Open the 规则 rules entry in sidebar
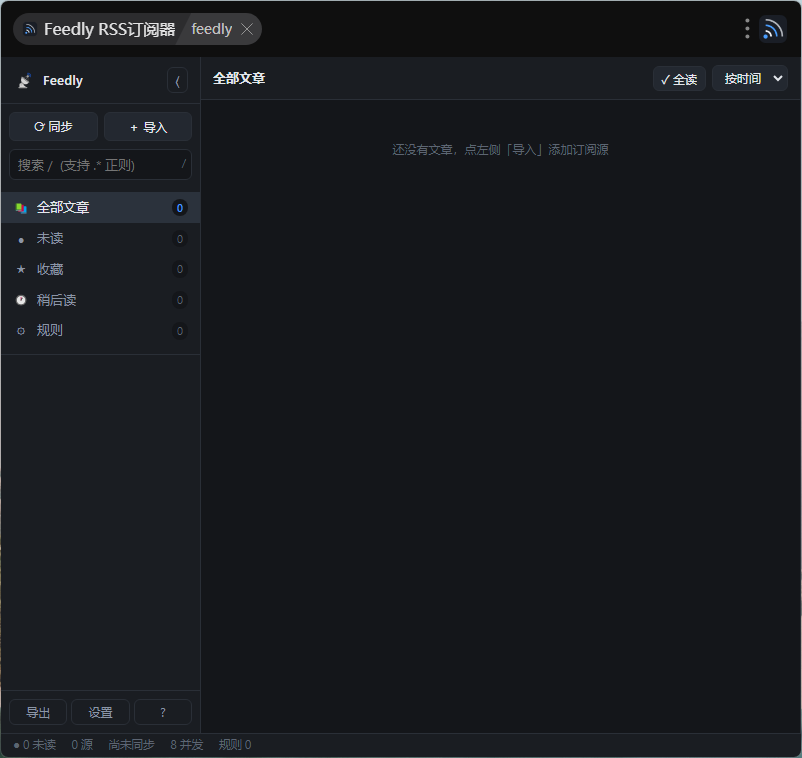 (x=100, y=330)
